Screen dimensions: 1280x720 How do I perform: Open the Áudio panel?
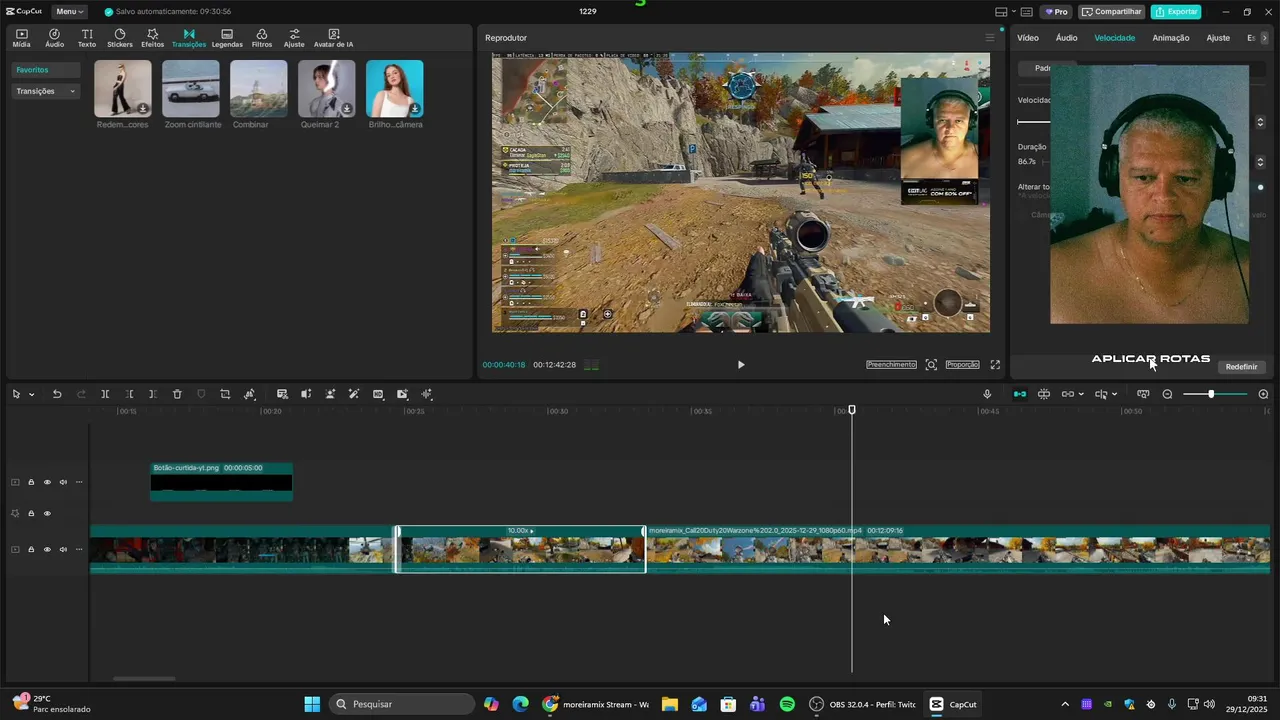pos(54,38)
